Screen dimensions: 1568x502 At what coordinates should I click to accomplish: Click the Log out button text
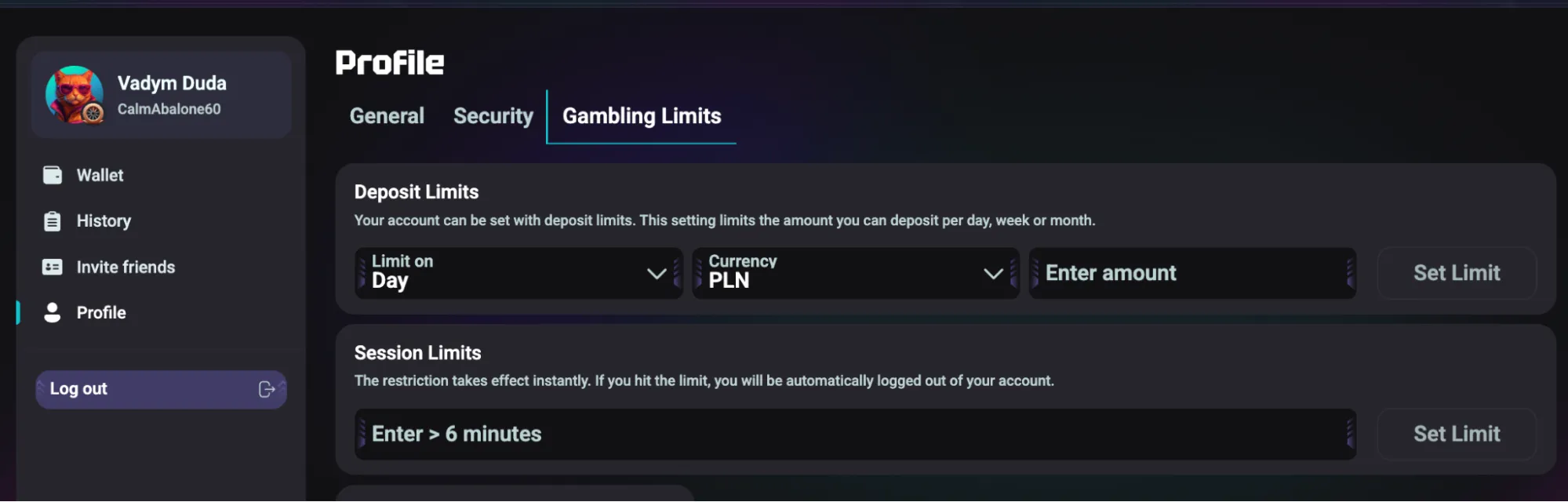click(x=78, y=389)
